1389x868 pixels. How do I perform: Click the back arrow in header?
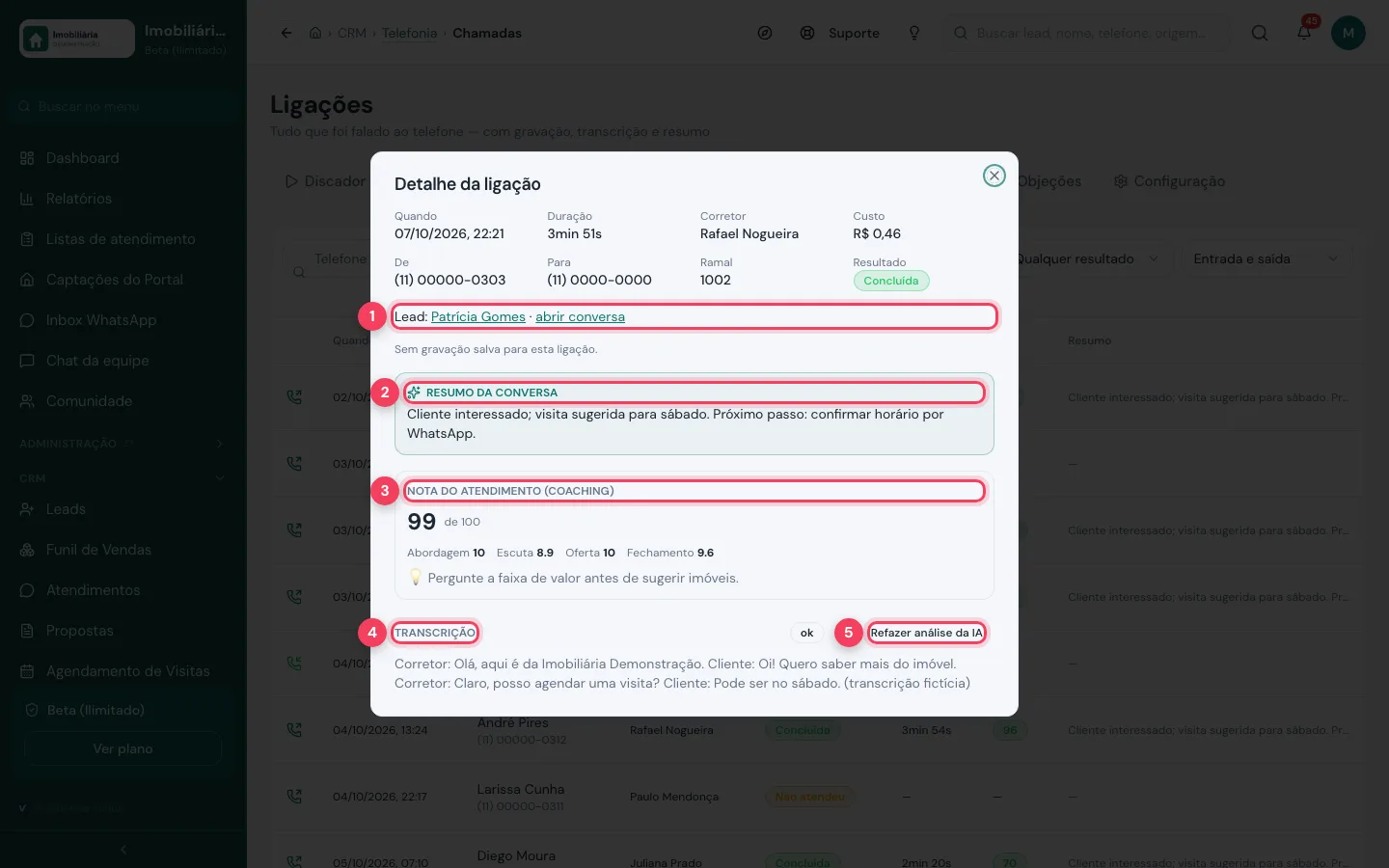click(x=286, y=33)
